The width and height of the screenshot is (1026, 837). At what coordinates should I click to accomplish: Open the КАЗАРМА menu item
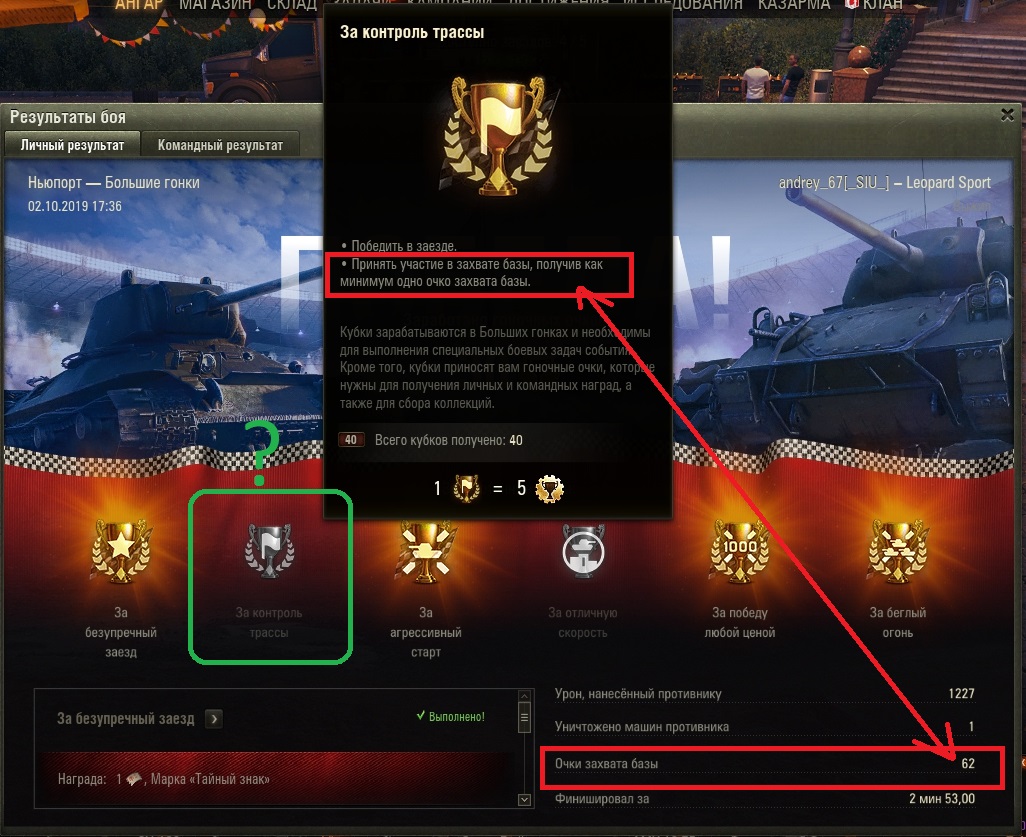[794, 5]
